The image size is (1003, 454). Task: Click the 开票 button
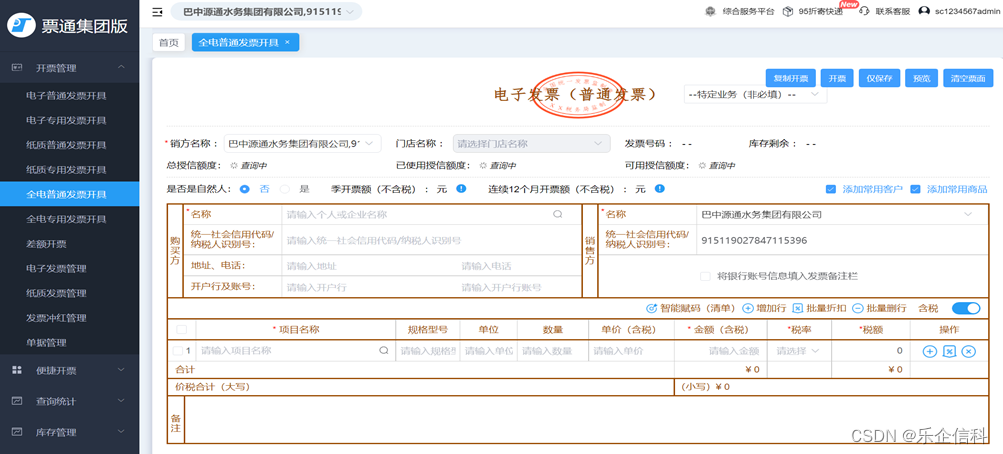837,78
